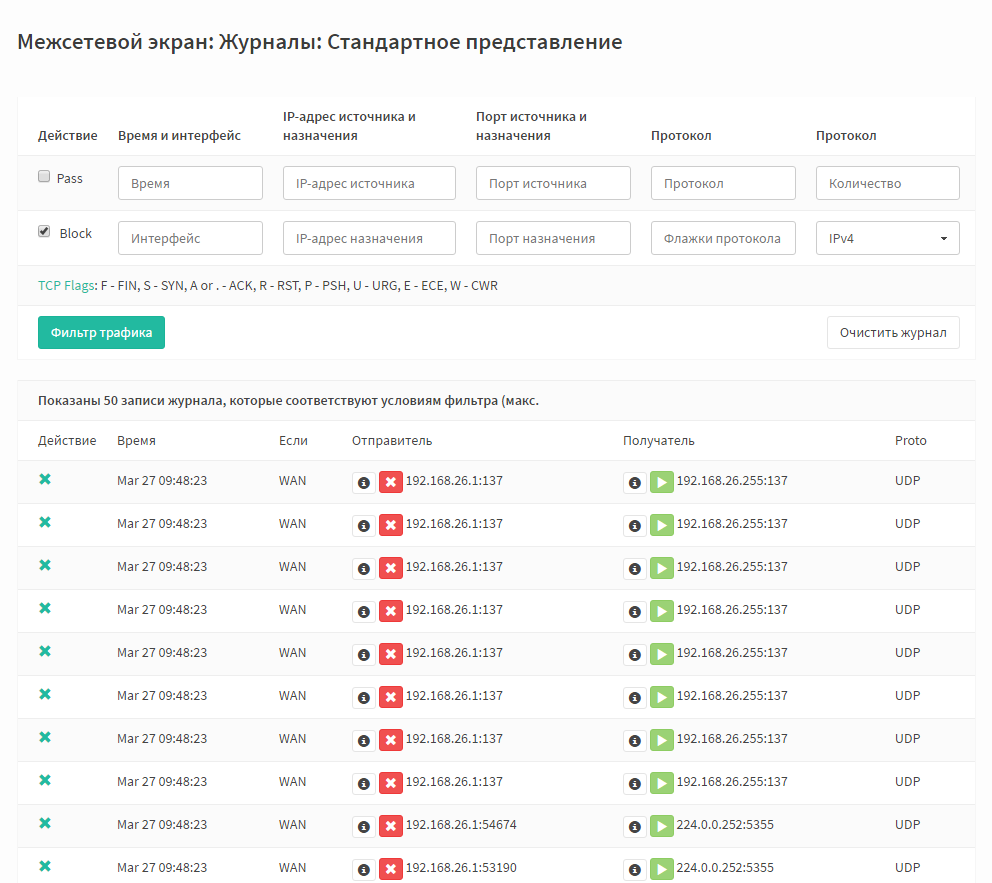992x883 pixels.
Task: Click green pass icon beside last 224.0.0.252:5355 recipient
Action: point(662,870)
